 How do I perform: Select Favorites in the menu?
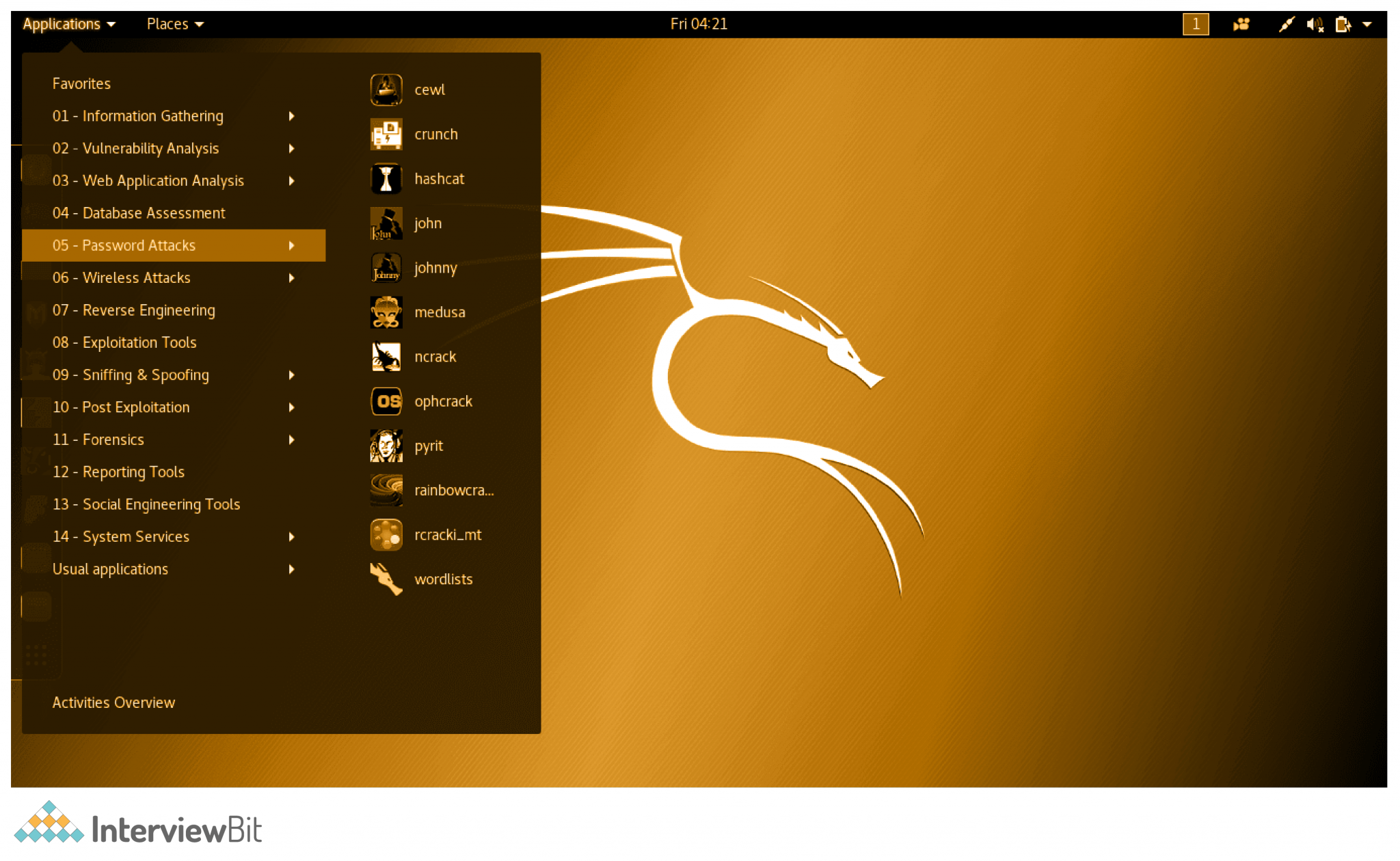[81, 83]
